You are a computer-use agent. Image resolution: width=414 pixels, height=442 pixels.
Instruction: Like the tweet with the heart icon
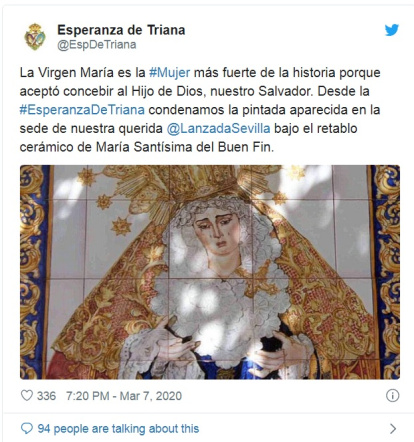(27, 396)
